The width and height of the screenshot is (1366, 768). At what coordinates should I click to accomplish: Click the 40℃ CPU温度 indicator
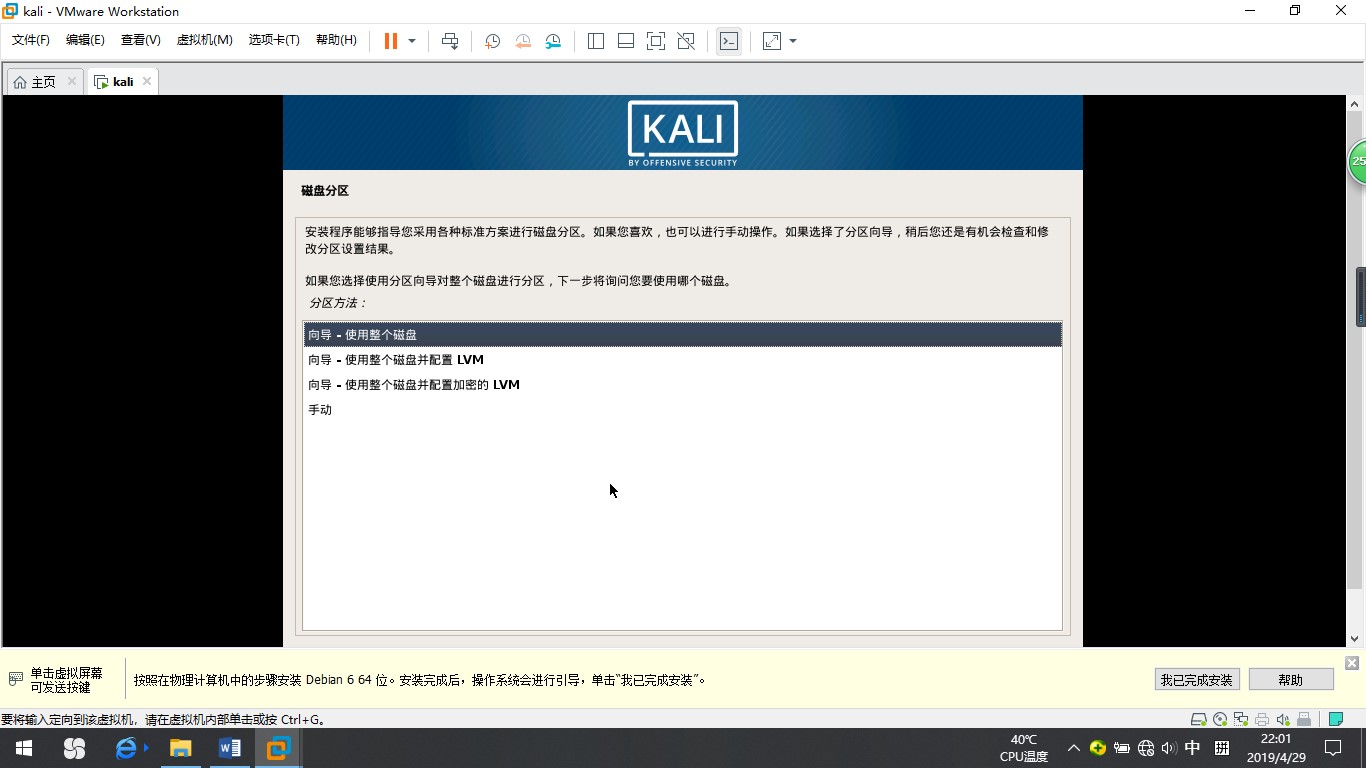tap(1024, 748)
